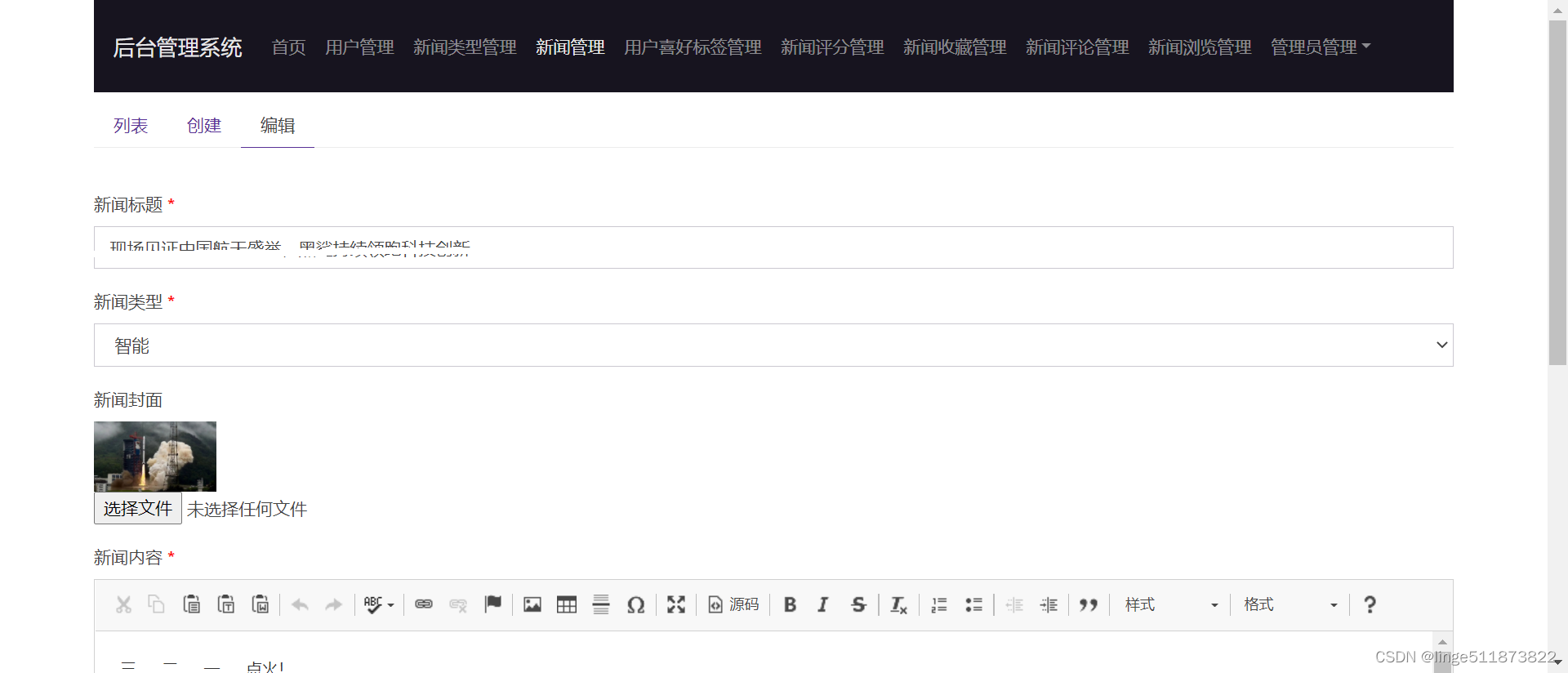Click the Paste icon in editor toolbar
1568x673 pixels.
point(191,604)
